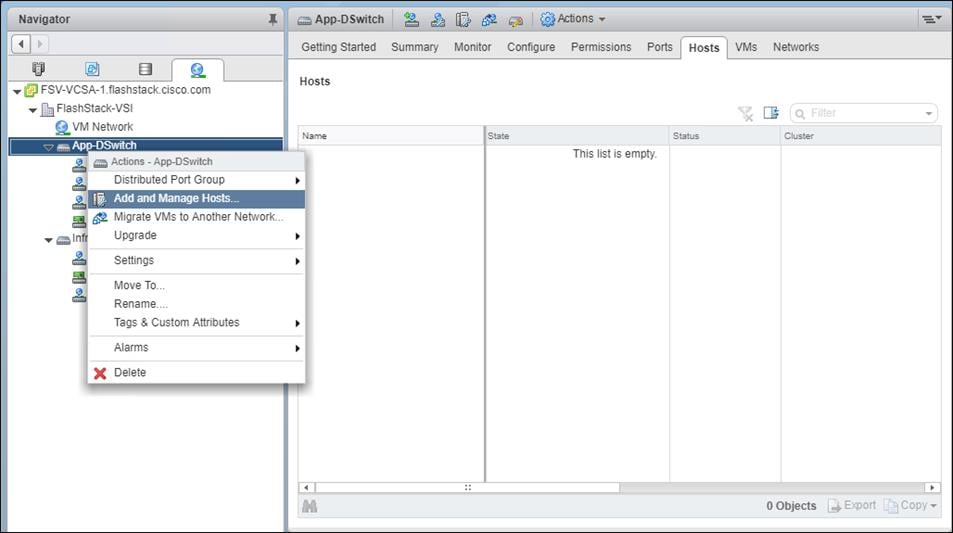
Task: Switch to the Getting Started tab
Action: [339, 47]
